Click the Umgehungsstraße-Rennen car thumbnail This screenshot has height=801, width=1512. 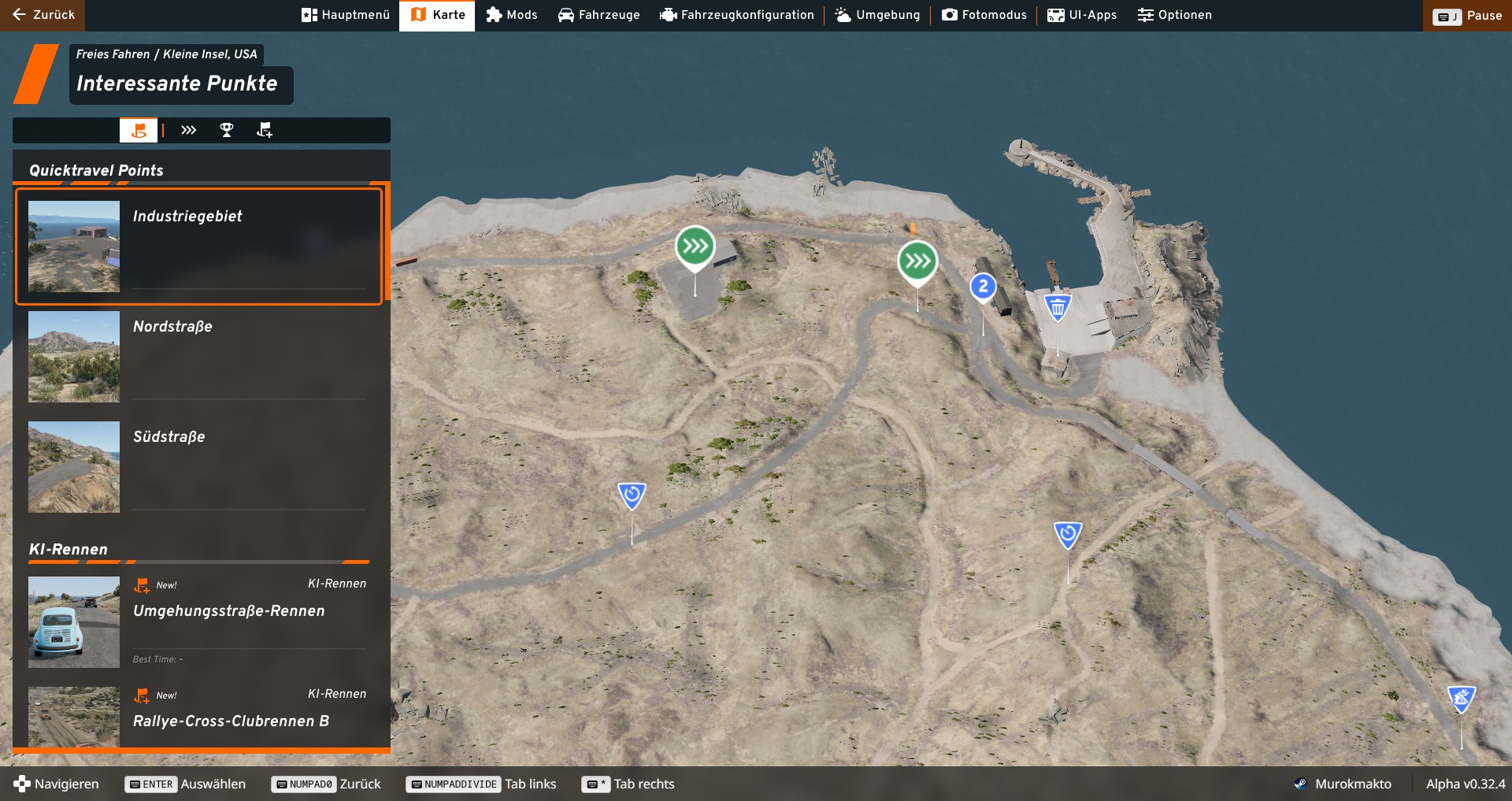74,622
